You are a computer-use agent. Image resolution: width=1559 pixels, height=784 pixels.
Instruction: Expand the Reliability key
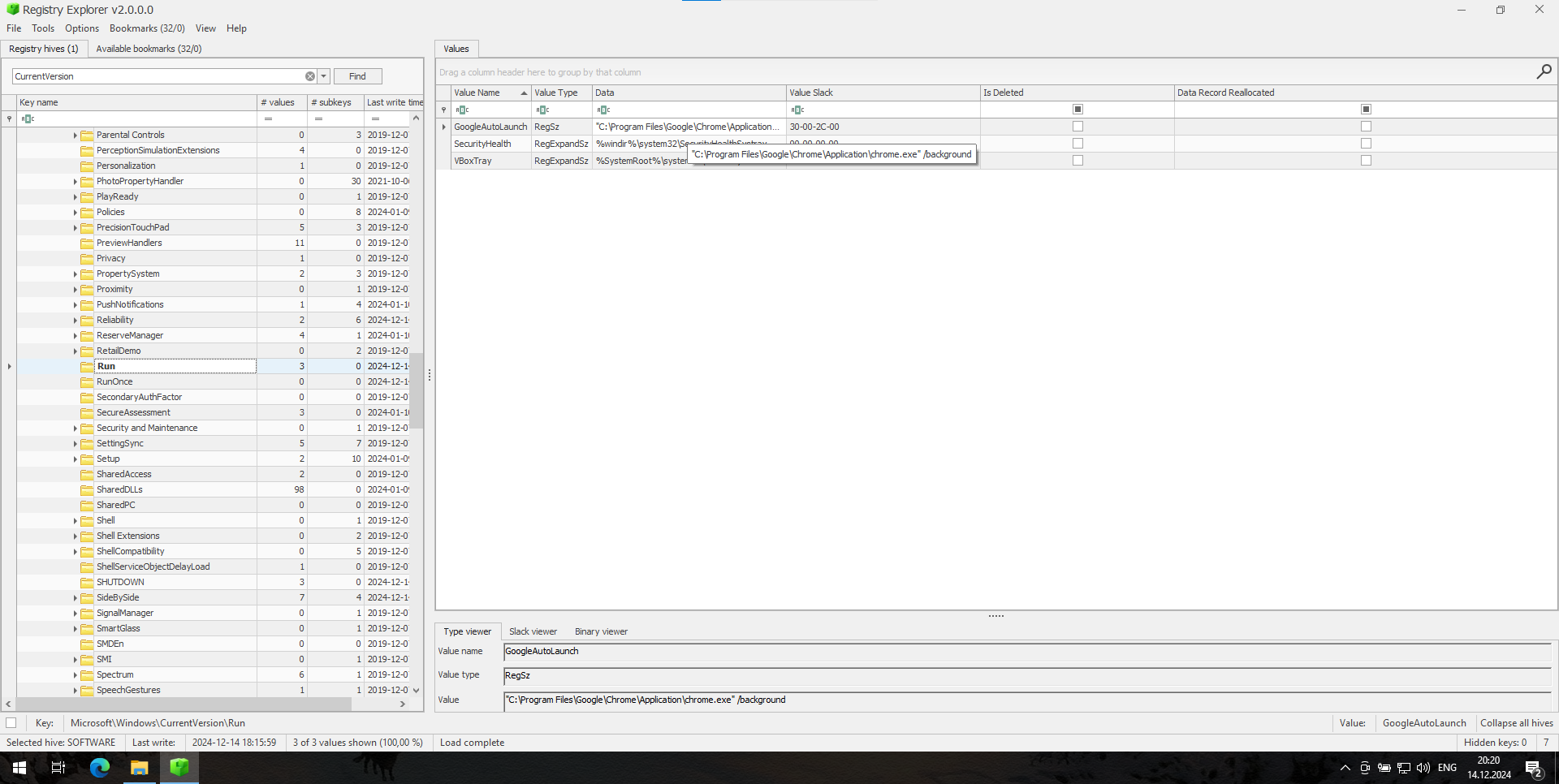coord(75,321)
